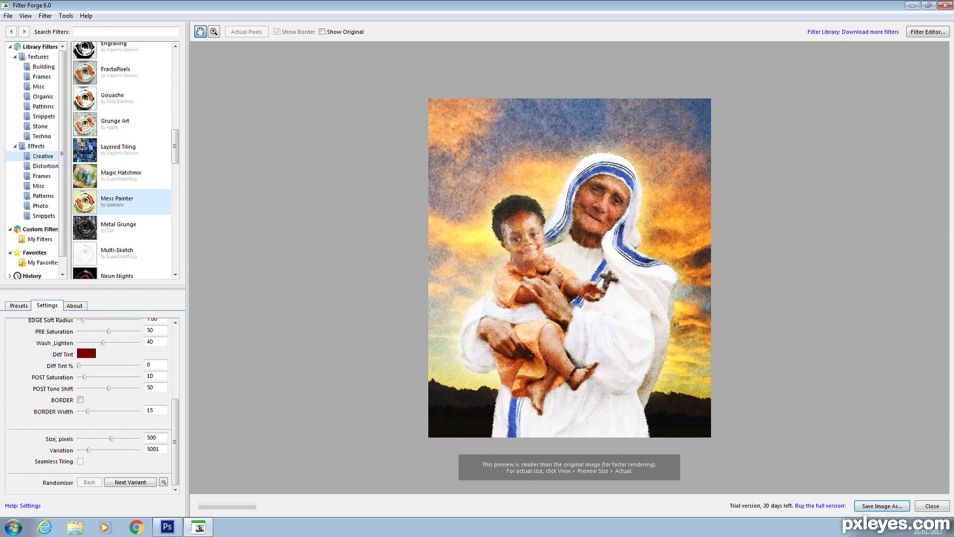Click the Stone category folder icon
This screenshot has height=537, width=954.
(x=27, y=126)
